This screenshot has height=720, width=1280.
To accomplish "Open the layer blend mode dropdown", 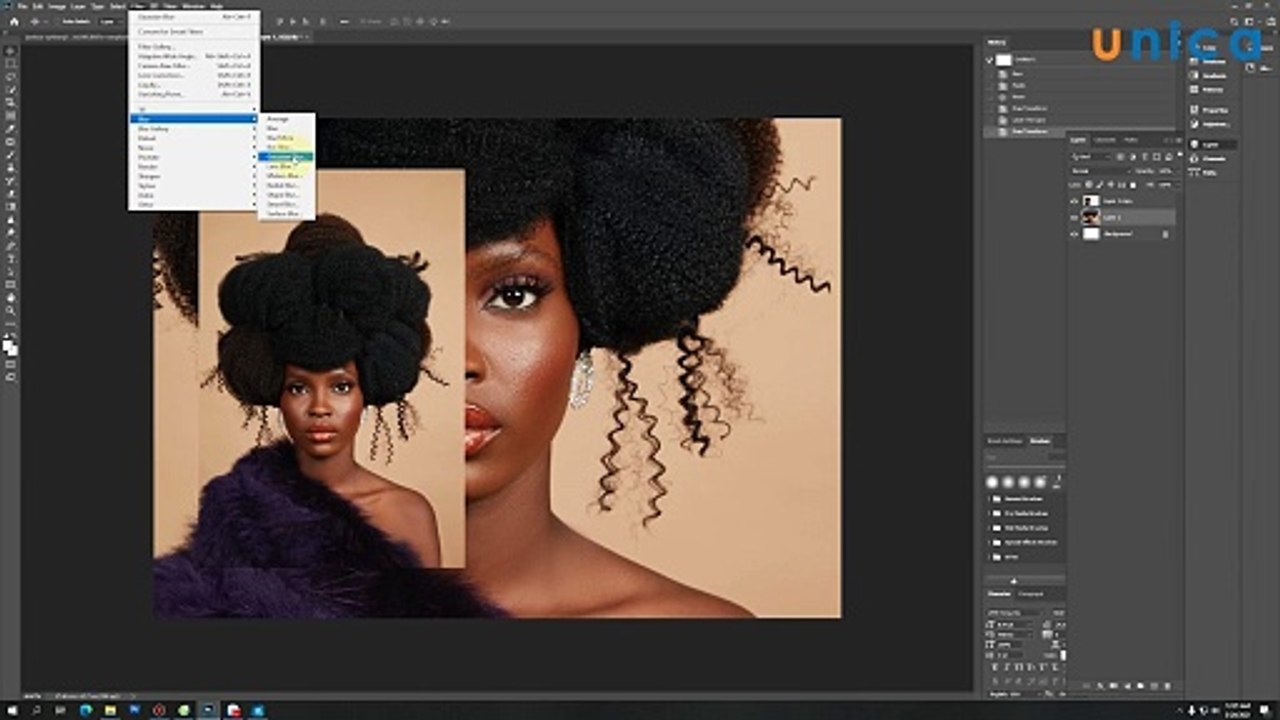I will [1101, 171].
